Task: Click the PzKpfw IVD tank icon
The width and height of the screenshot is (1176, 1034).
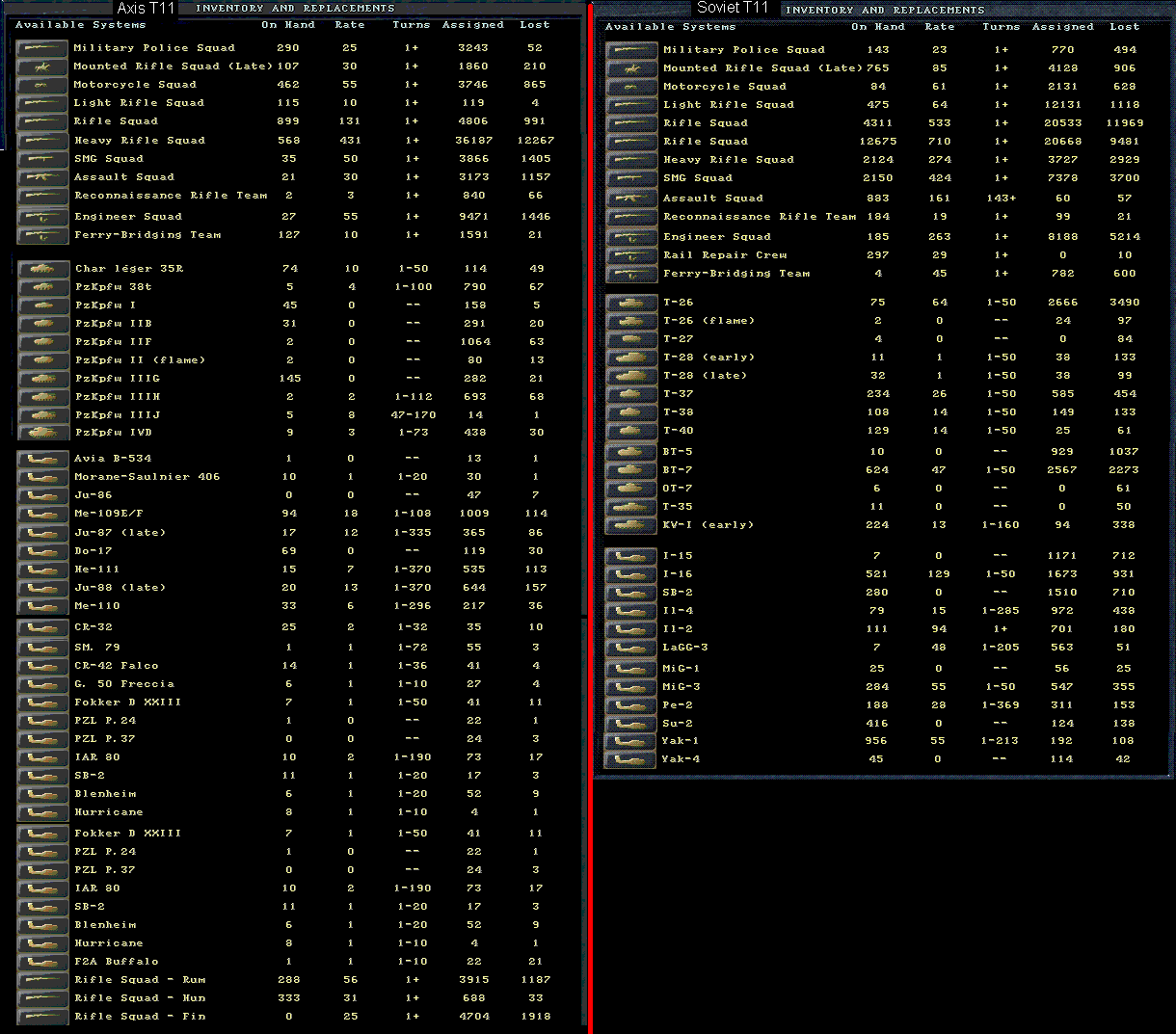Action: [42, 433]
